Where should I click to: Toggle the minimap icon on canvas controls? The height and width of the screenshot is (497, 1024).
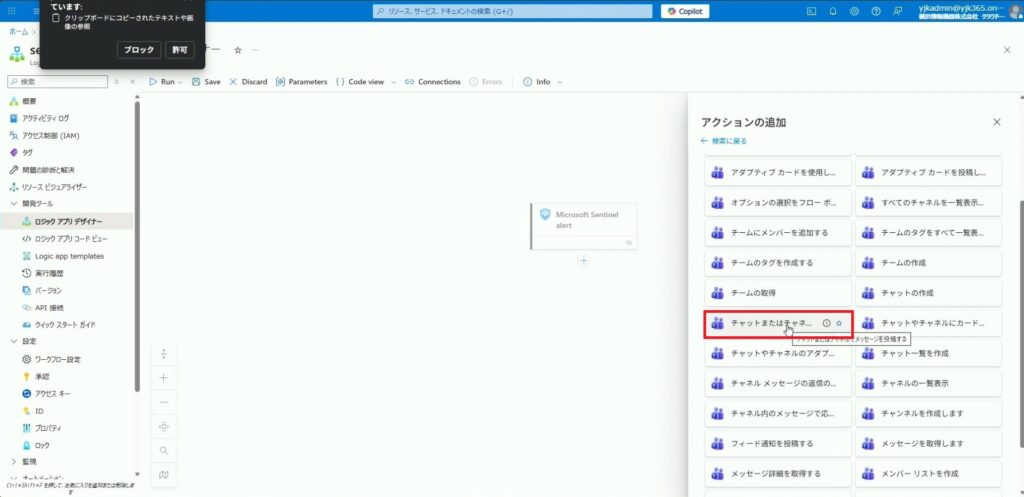tap(164, 474)
